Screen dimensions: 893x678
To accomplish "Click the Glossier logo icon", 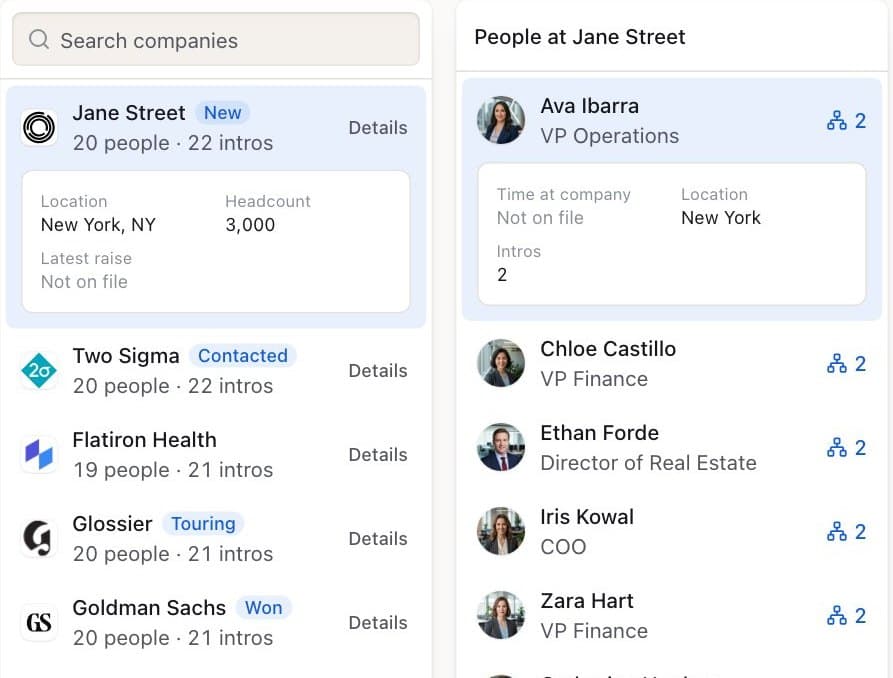I will click(39, 538).
